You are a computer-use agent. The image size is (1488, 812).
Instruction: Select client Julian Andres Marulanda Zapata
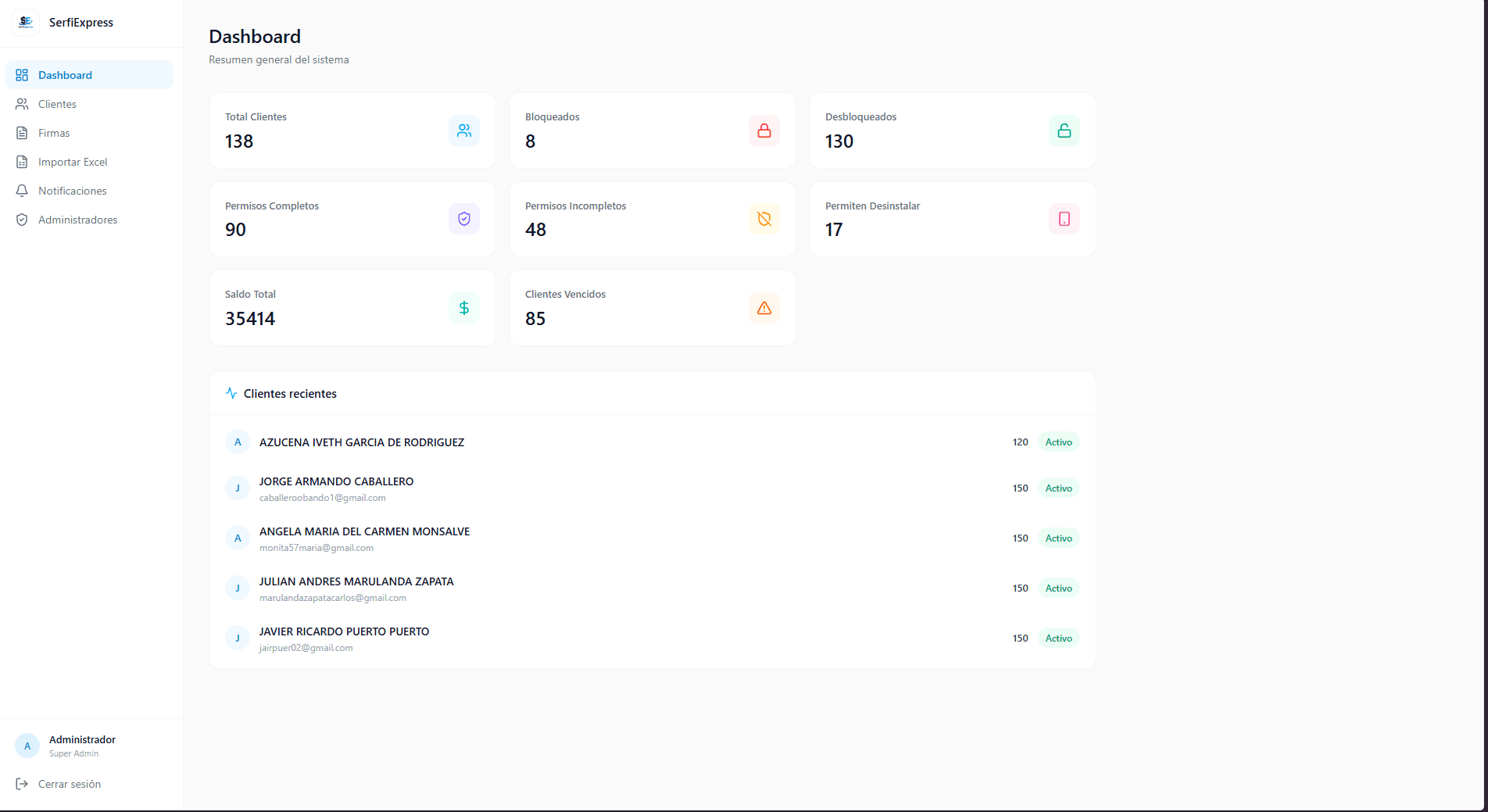[356, 581]
